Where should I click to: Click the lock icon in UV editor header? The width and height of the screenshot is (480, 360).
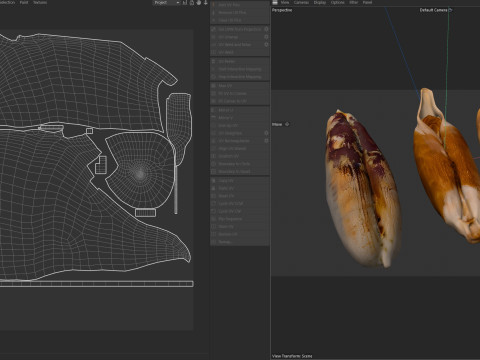click(x=192, y=3)
